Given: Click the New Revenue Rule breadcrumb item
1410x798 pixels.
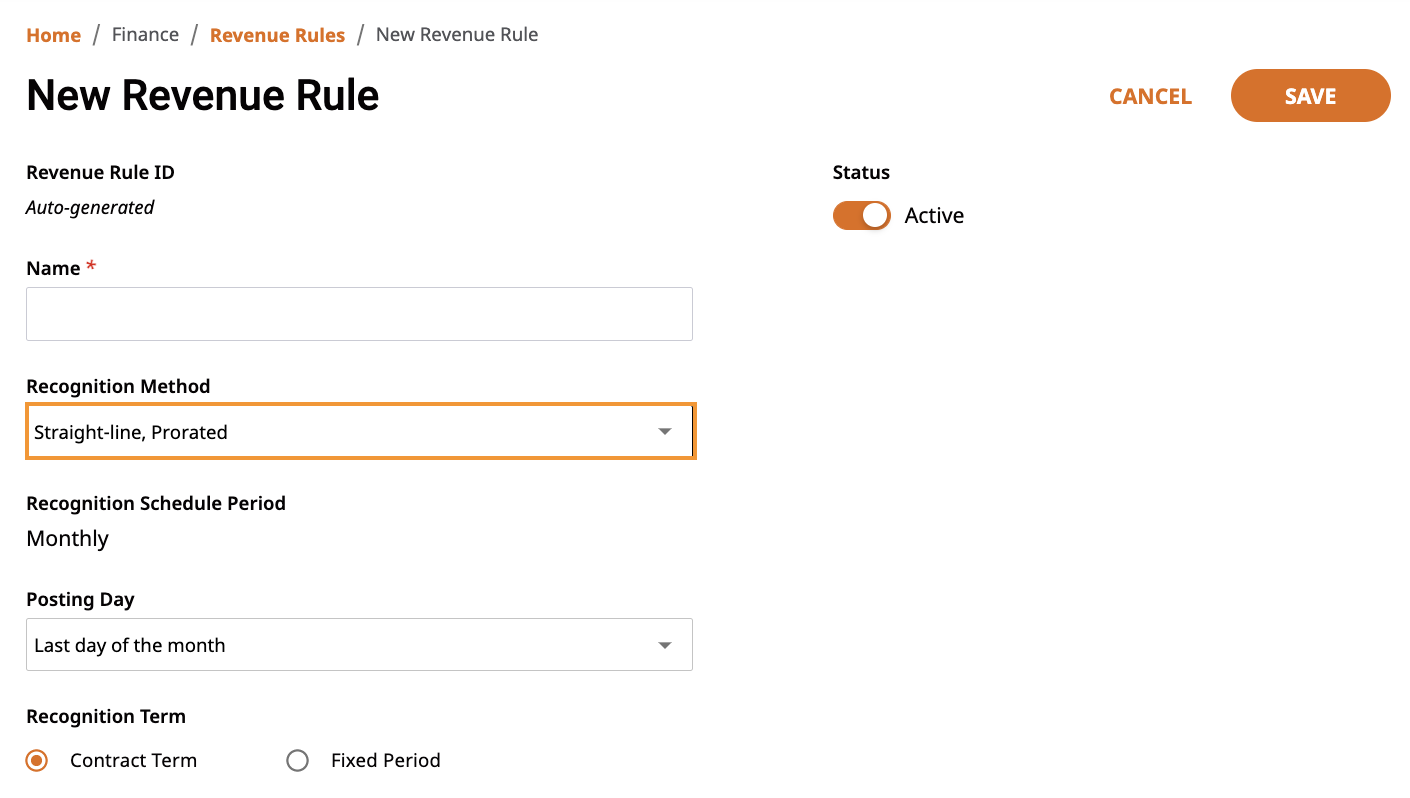Looking at the screenshot, I should pyautogui.click(x=457, y=35).
